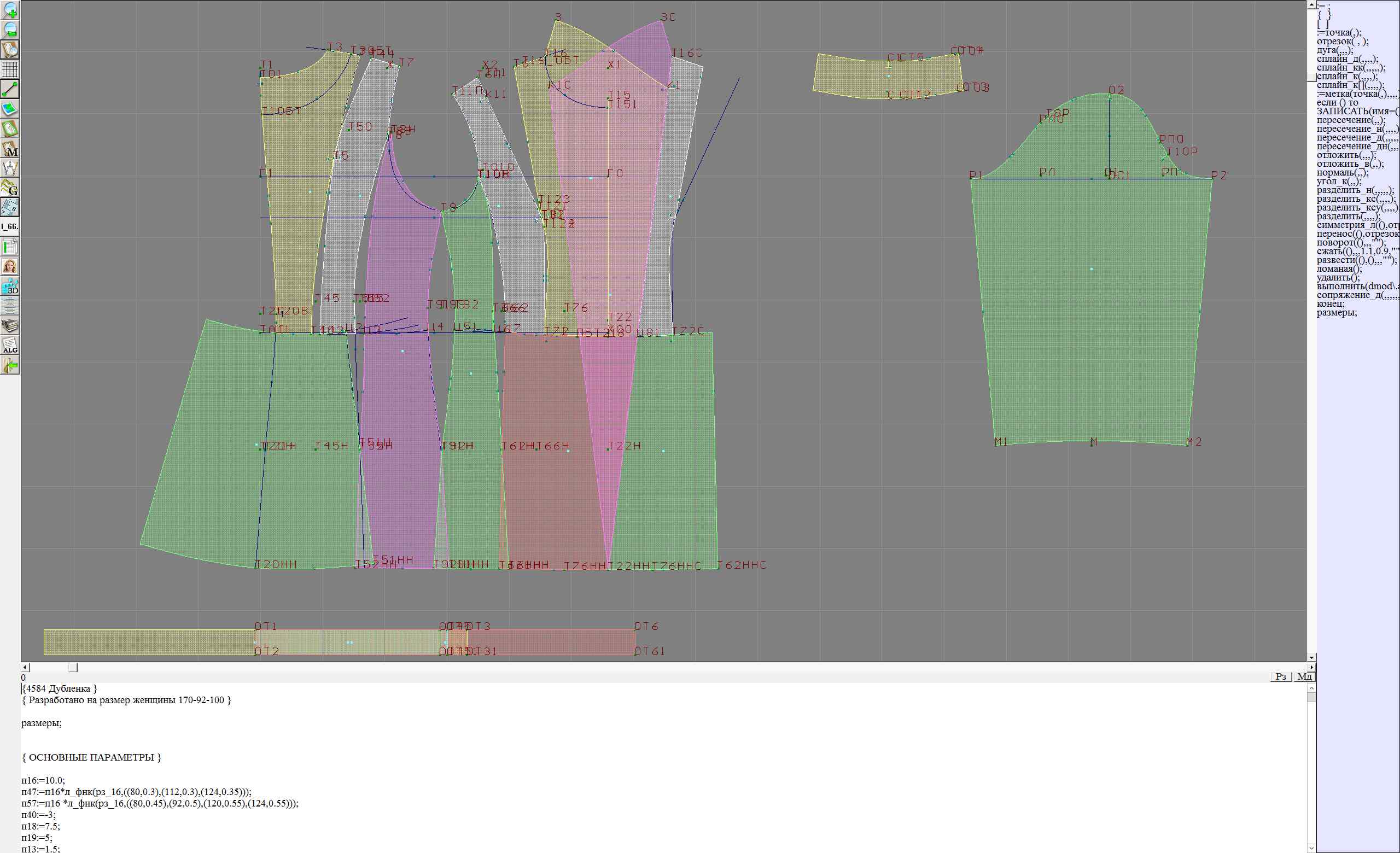Click the zoom out magnifier icon

[x=10, y=30]
